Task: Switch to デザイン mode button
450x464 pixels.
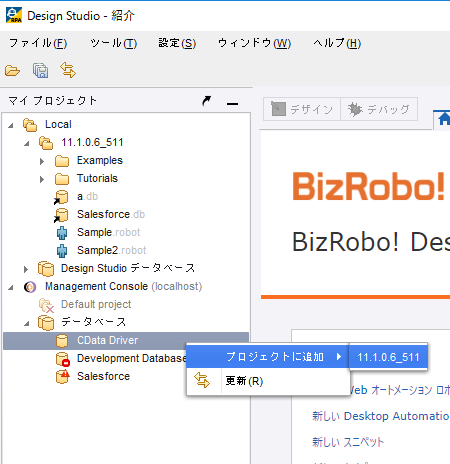Action: point(302,109)
